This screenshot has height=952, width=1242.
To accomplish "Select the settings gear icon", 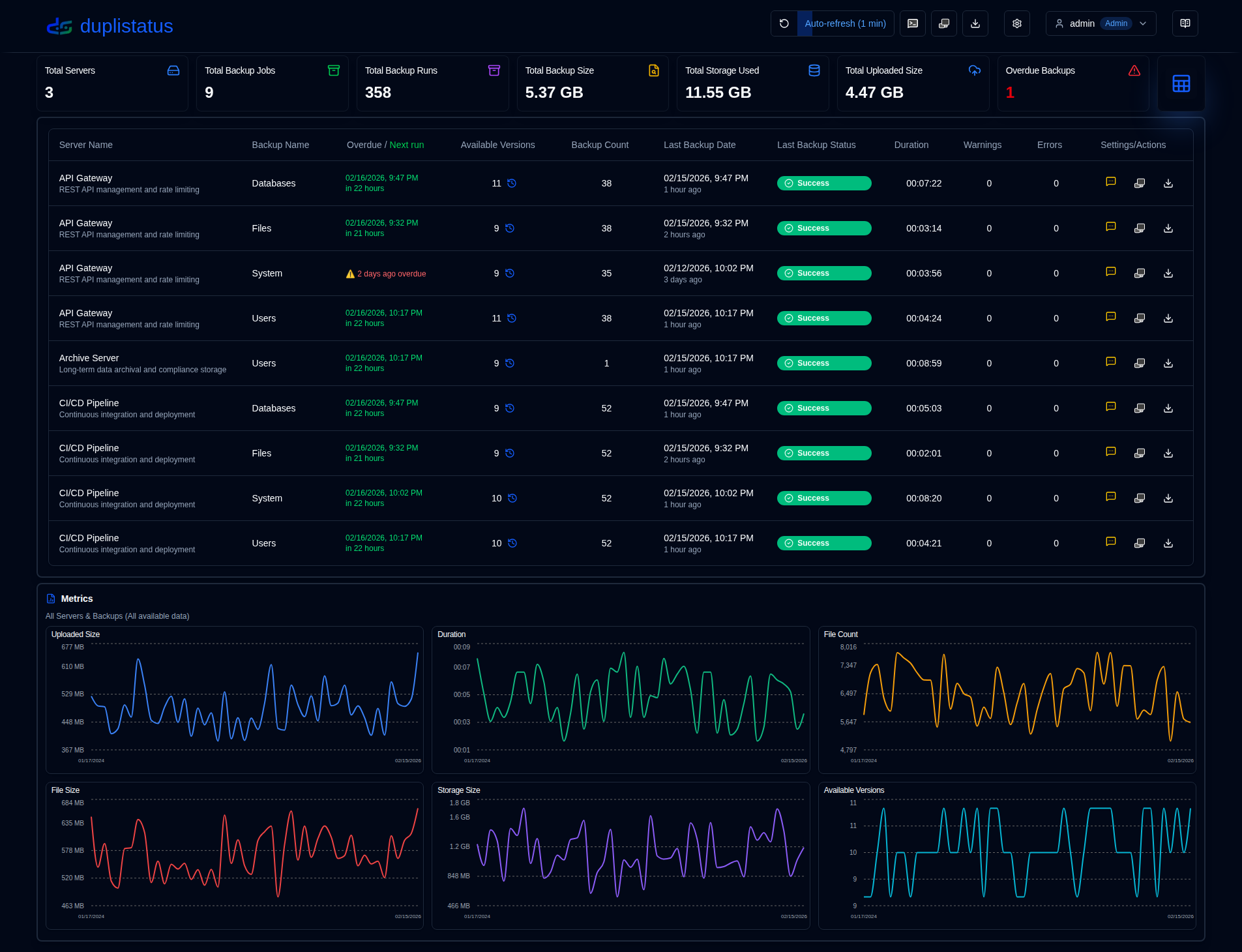I will pos(1016,23).
